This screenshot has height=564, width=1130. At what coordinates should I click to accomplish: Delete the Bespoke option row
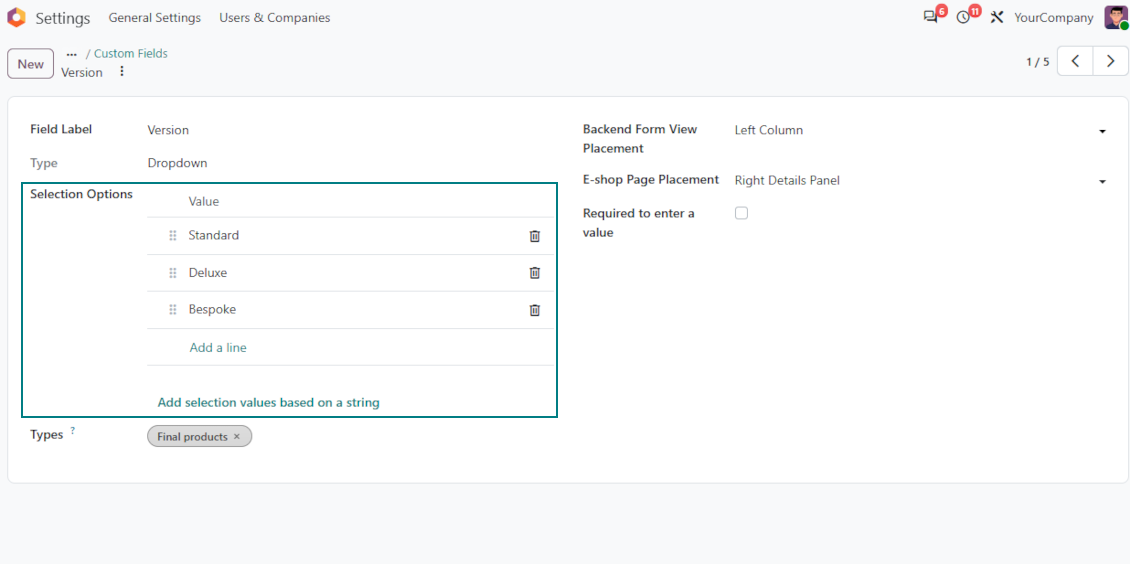tap(535, 310)
